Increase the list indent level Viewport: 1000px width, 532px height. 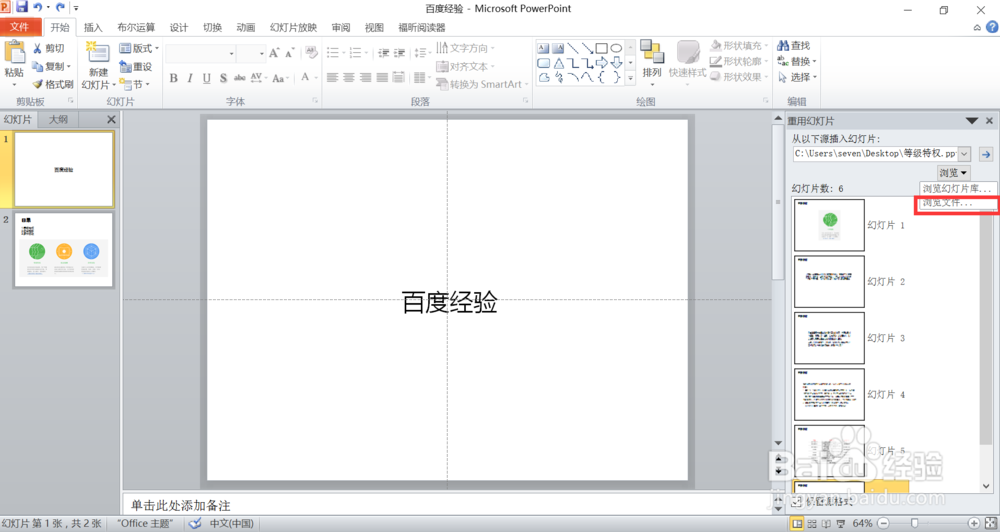(x=399, y=53)
